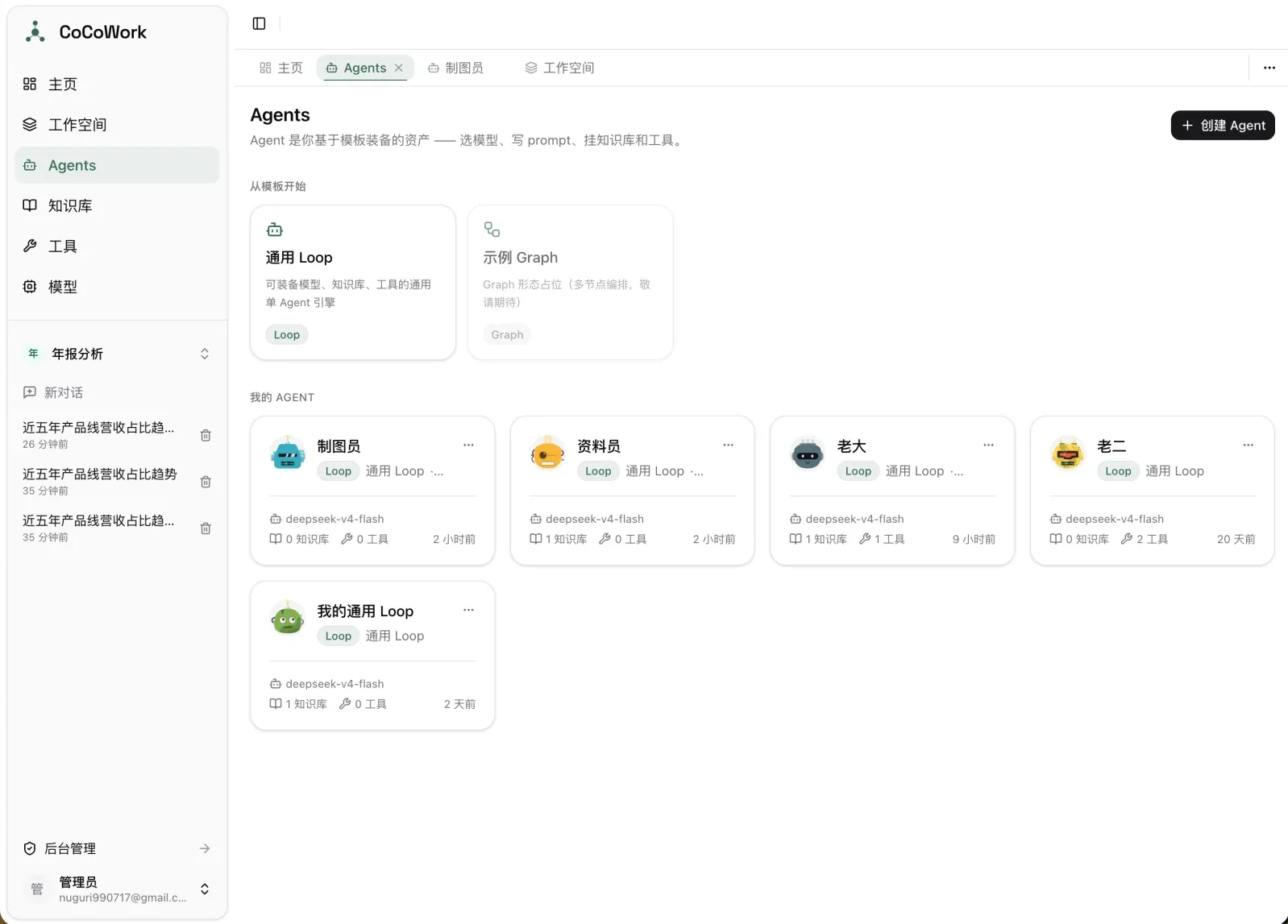The image size is (1288, 924).
Task: Open more options for 老大 agent
Action: [988, 445]
